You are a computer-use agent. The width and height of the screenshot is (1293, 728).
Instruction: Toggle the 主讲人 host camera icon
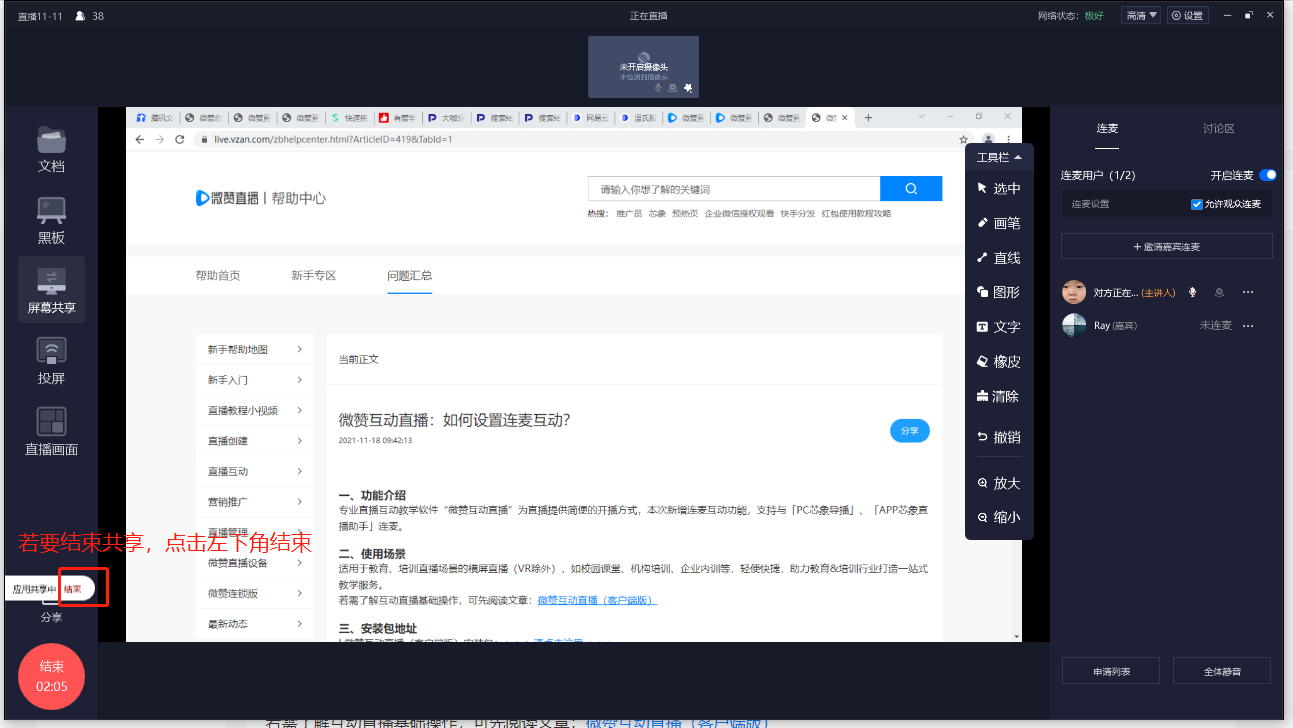(1219, 292)
